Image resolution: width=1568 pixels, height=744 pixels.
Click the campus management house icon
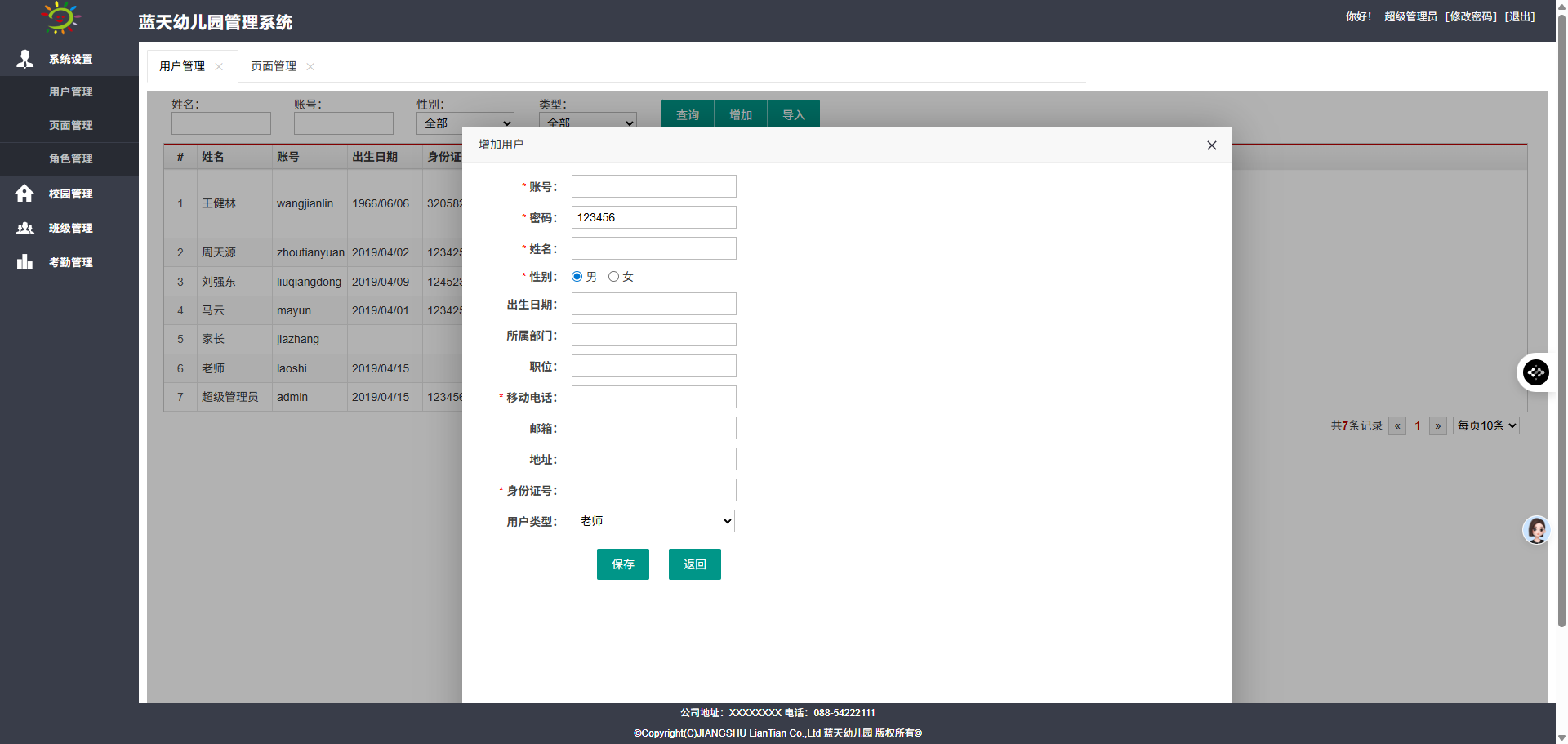tap(24, 194)
